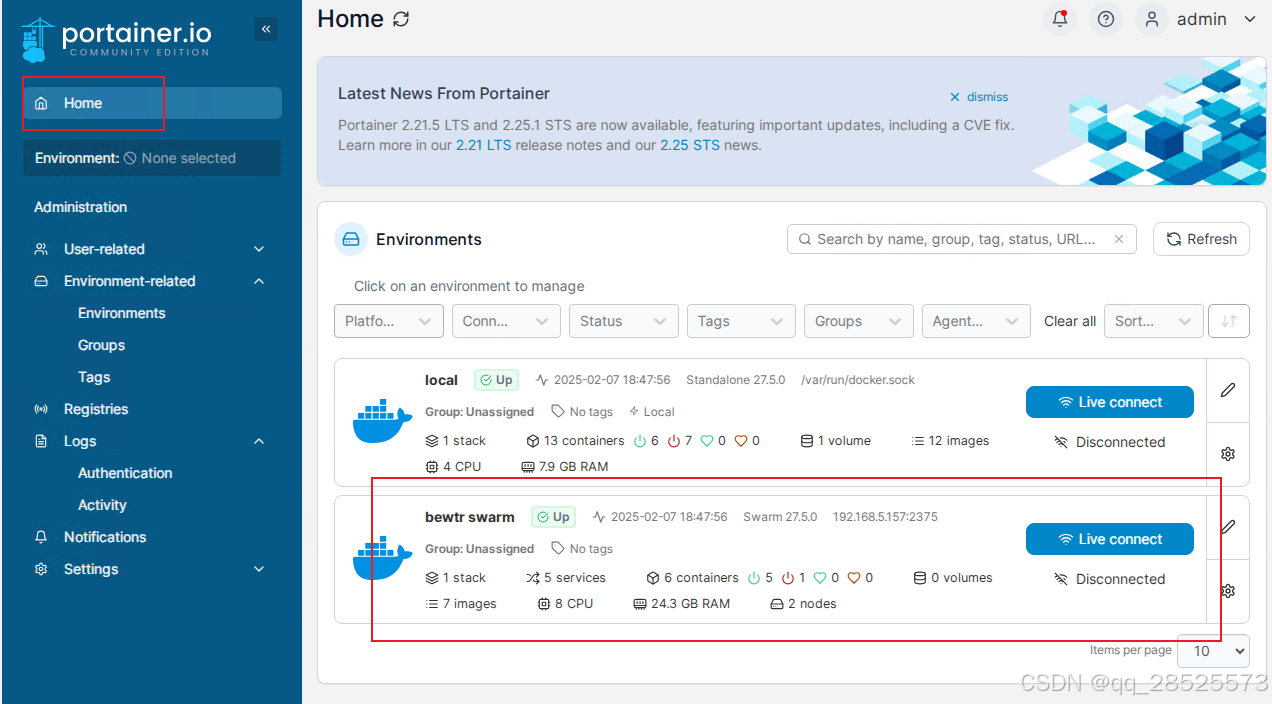1272x704 pixels.
Task: Change Items per page dropdown
Action: tap(1213, 651)
